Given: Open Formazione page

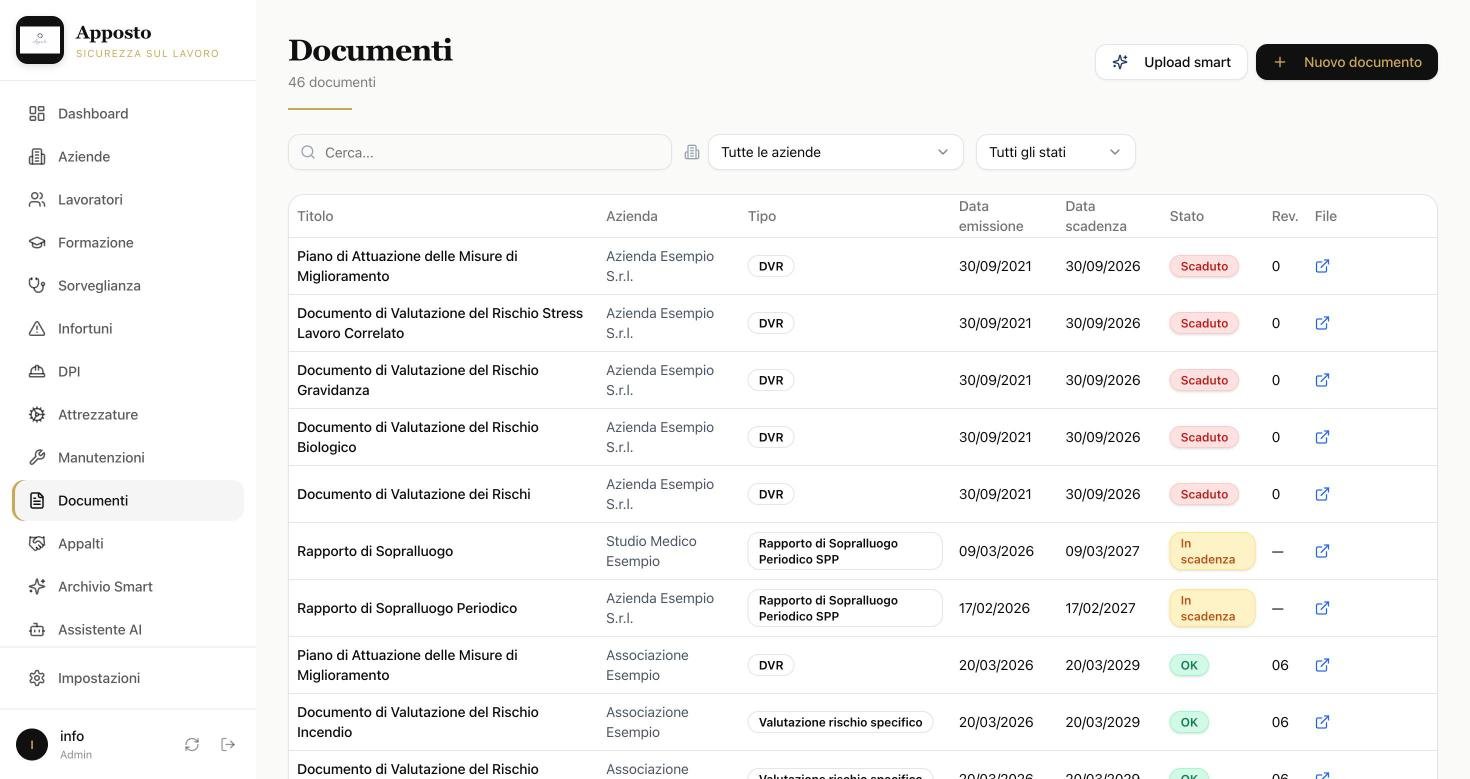Looking at the screenshot, I should [x=128, y=243].
